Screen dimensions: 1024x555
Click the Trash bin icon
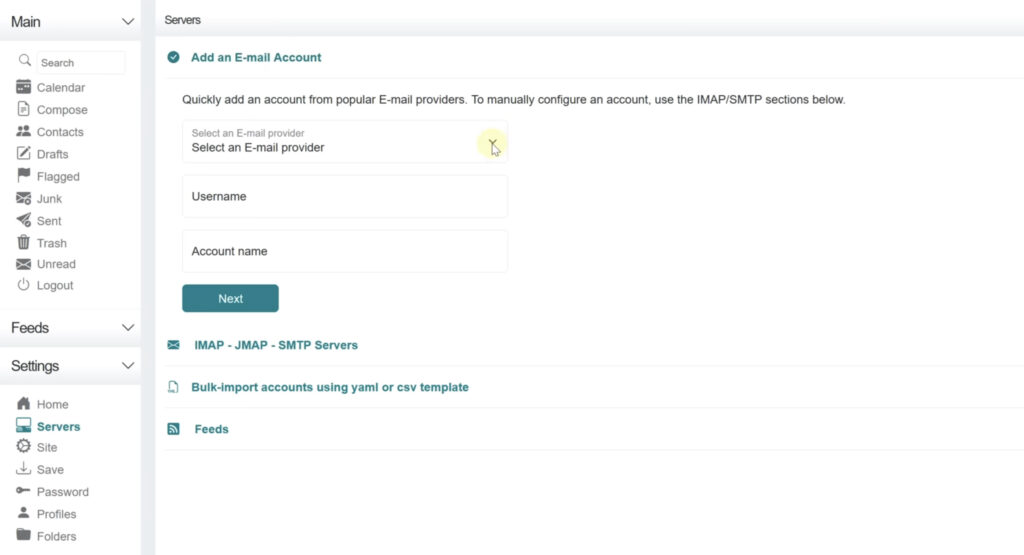pos(24,242)
